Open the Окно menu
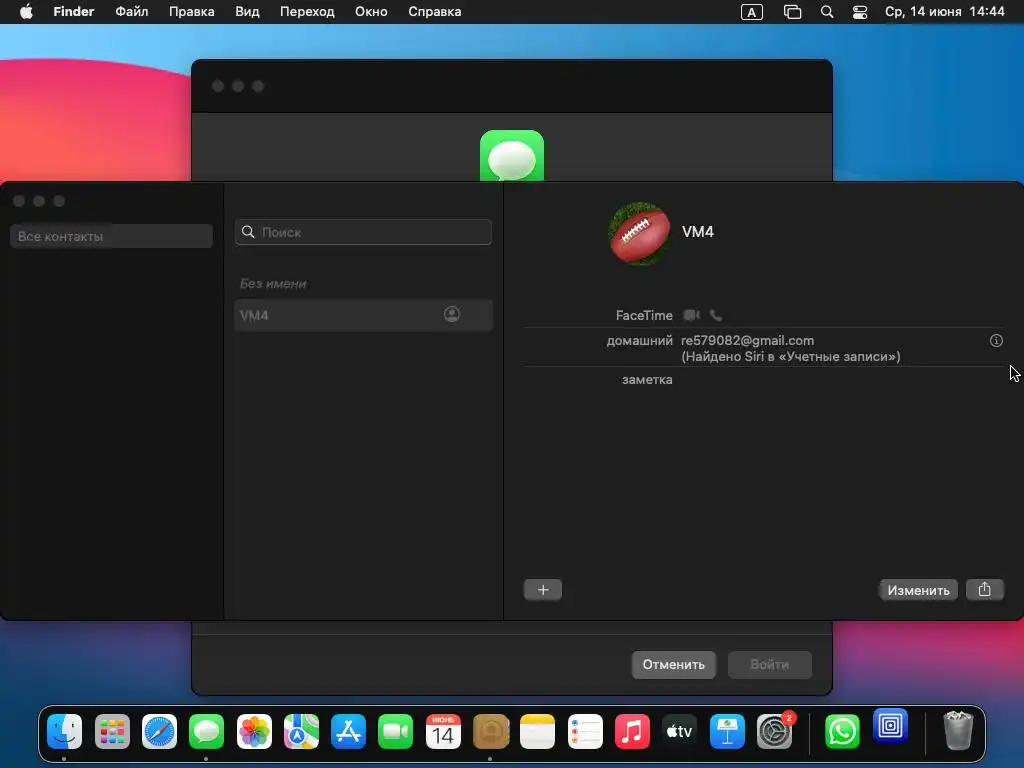The image size is (1024, 768). click(x=371, y=12)
